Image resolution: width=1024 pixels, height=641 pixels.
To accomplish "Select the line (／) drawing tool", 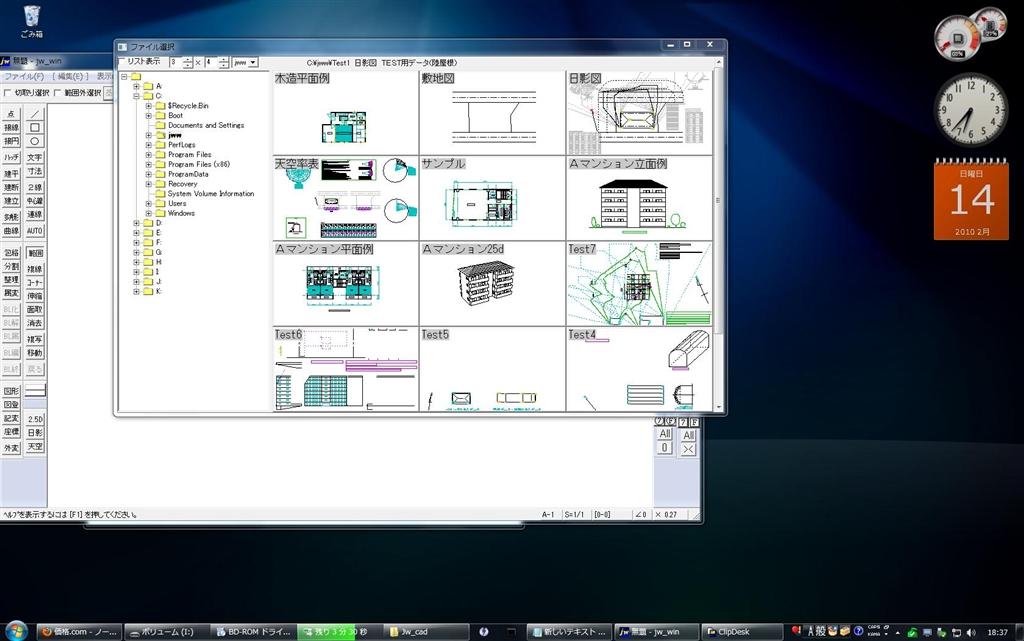I will point(35,114).
